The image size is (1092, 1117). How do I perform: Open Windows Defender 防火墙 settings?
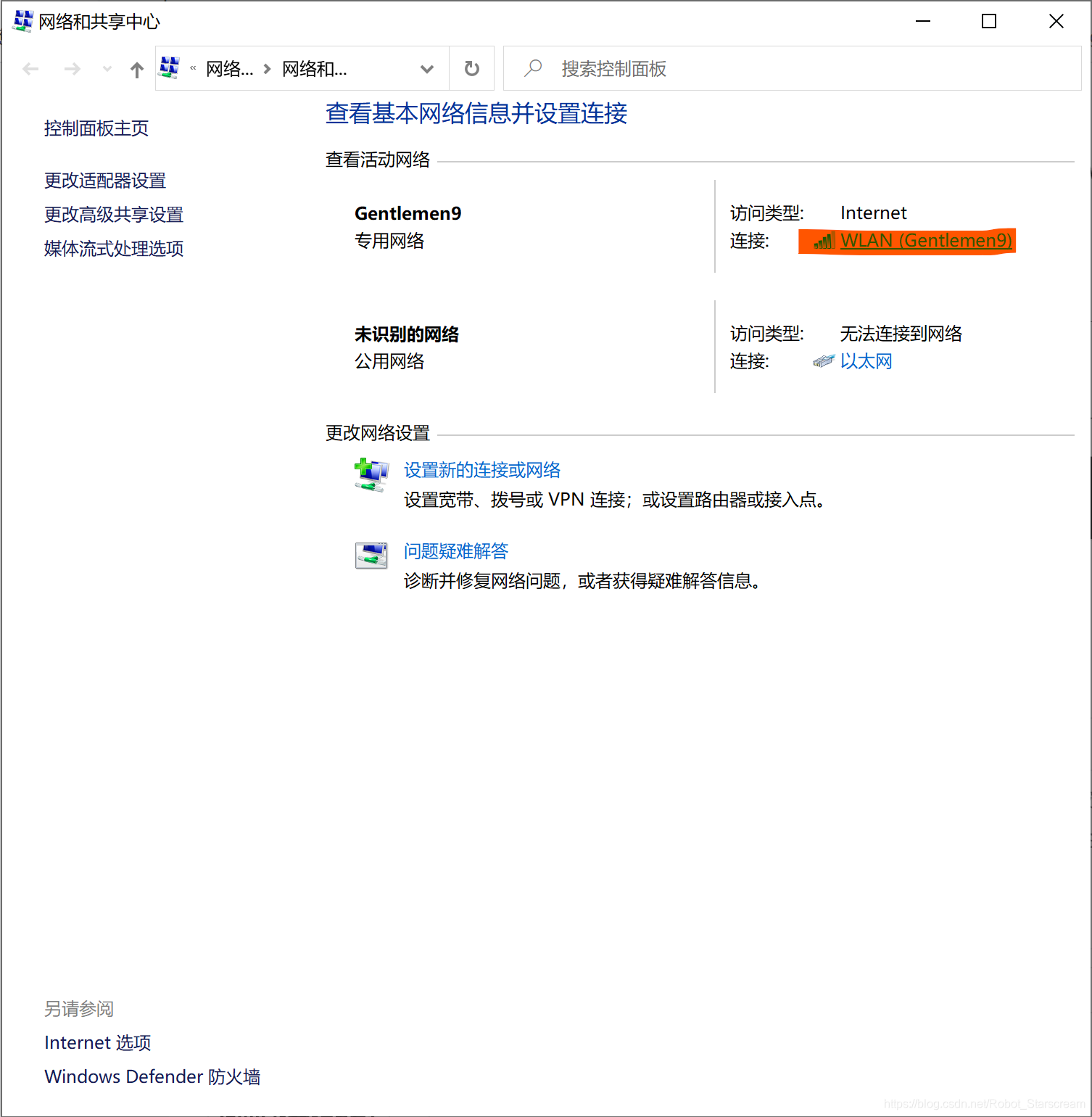tap(152, 1076)
